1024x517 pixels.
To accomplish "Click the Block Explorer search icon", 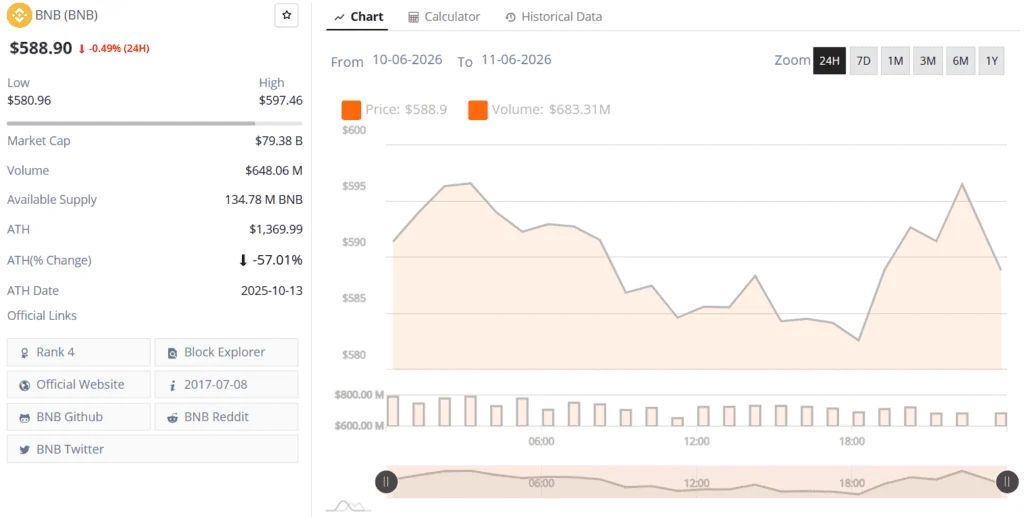I will (172, 353).
